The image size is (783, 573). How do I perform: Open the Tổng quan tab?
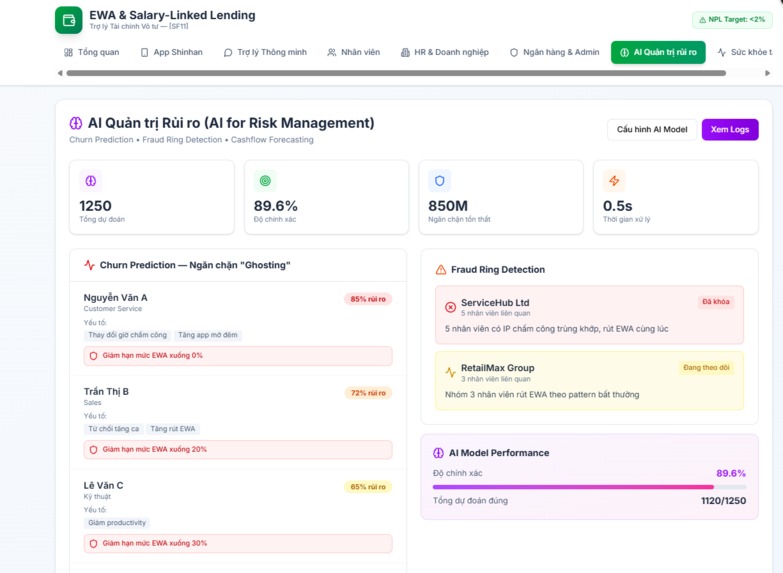(x=92, y=52)
